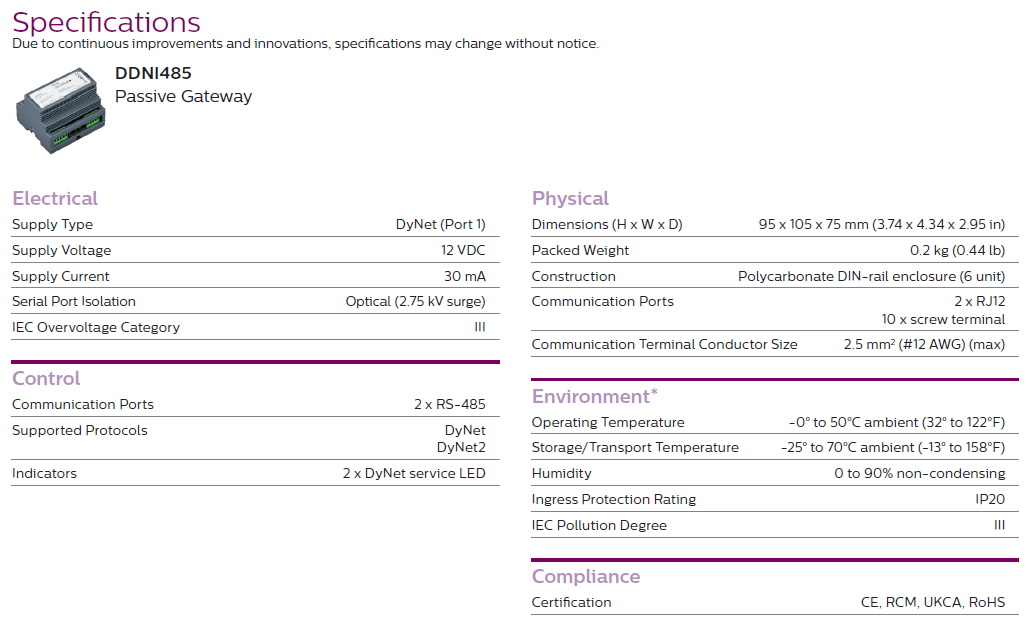1029x621 pixels.
Task: Click the Control section heading
Action: 46,378
